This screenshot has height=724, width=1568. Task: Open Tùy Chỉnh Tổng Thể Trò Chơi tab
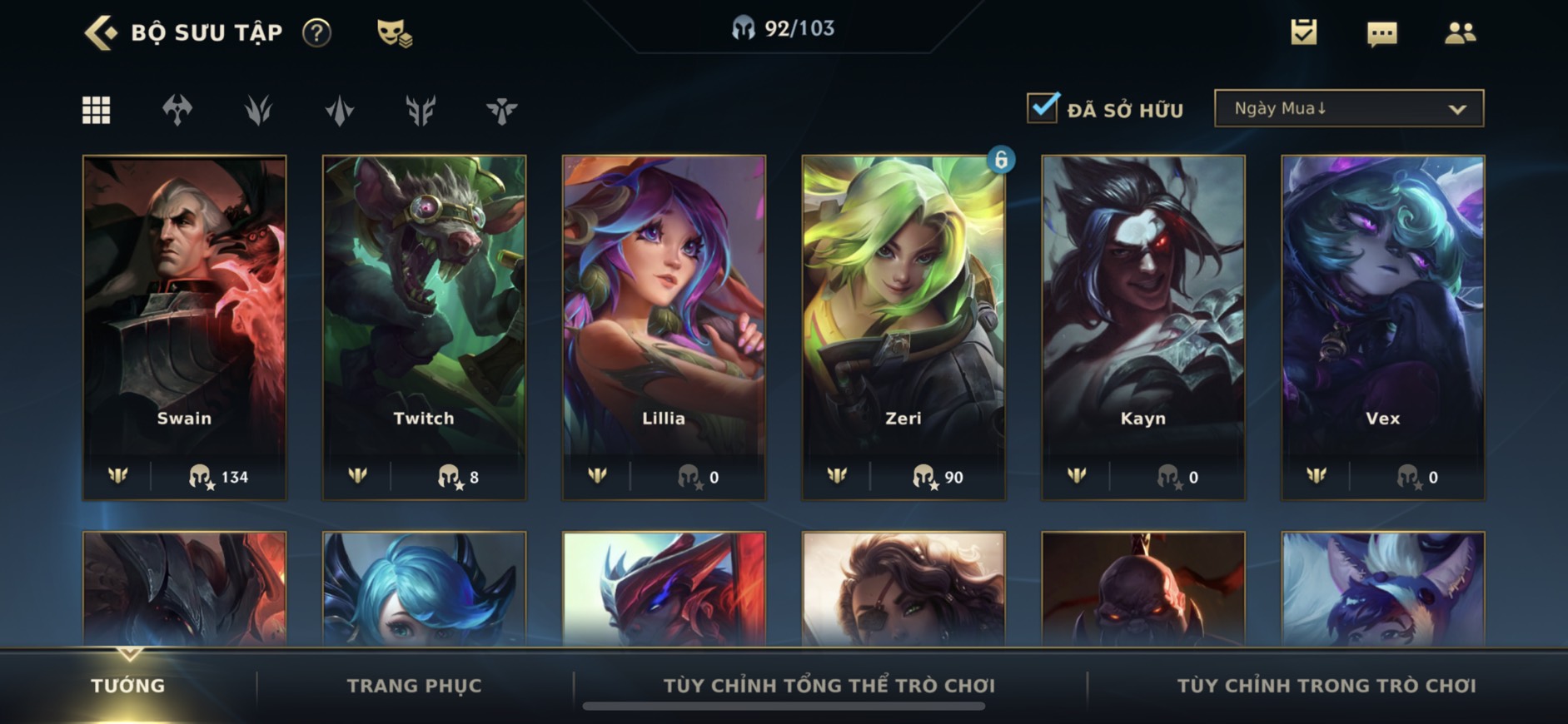coord(829,686)
